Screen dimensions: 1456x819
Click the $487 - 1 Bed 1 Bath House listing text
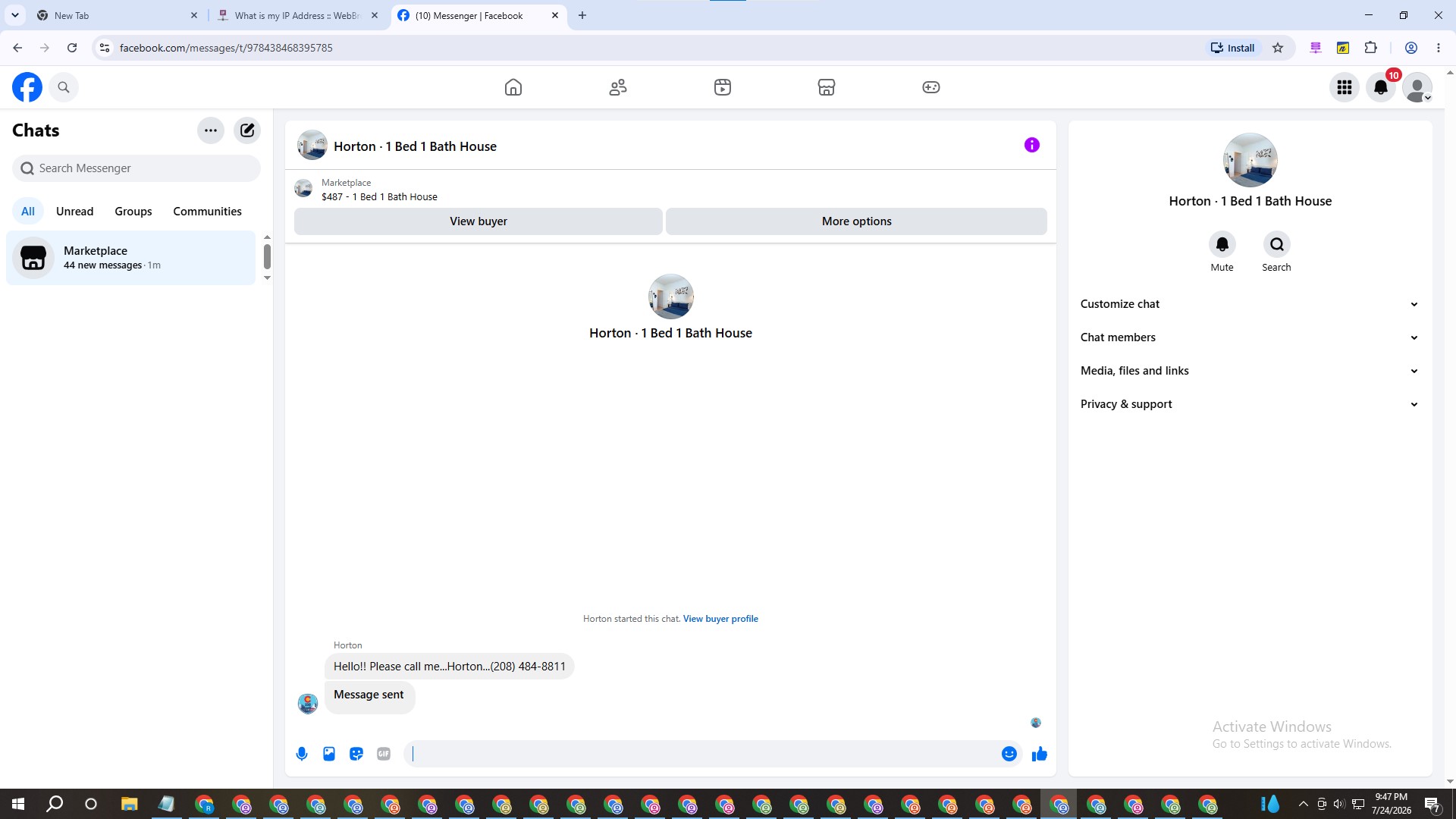(379, 197)
